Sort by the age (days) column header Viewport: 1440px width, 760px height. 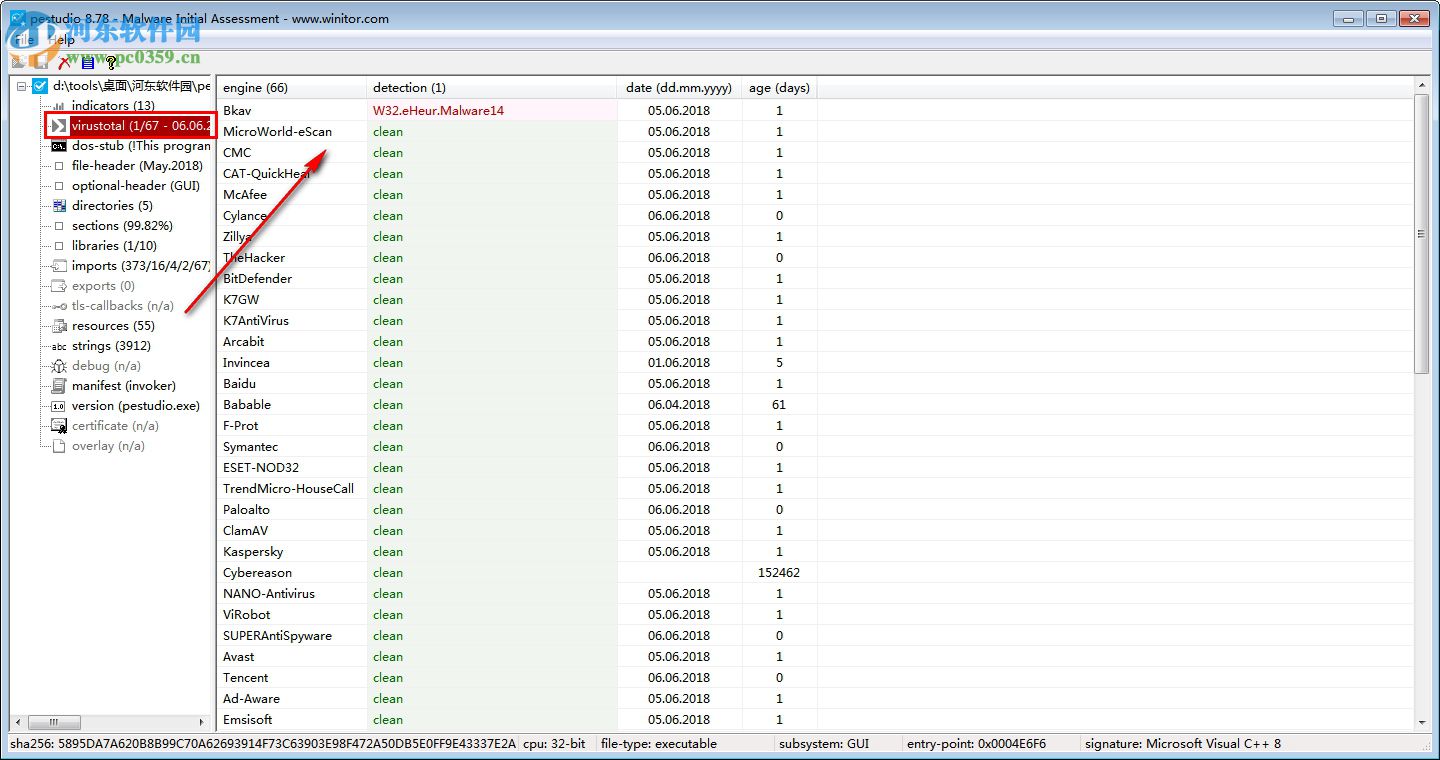[x=779, y=88]
